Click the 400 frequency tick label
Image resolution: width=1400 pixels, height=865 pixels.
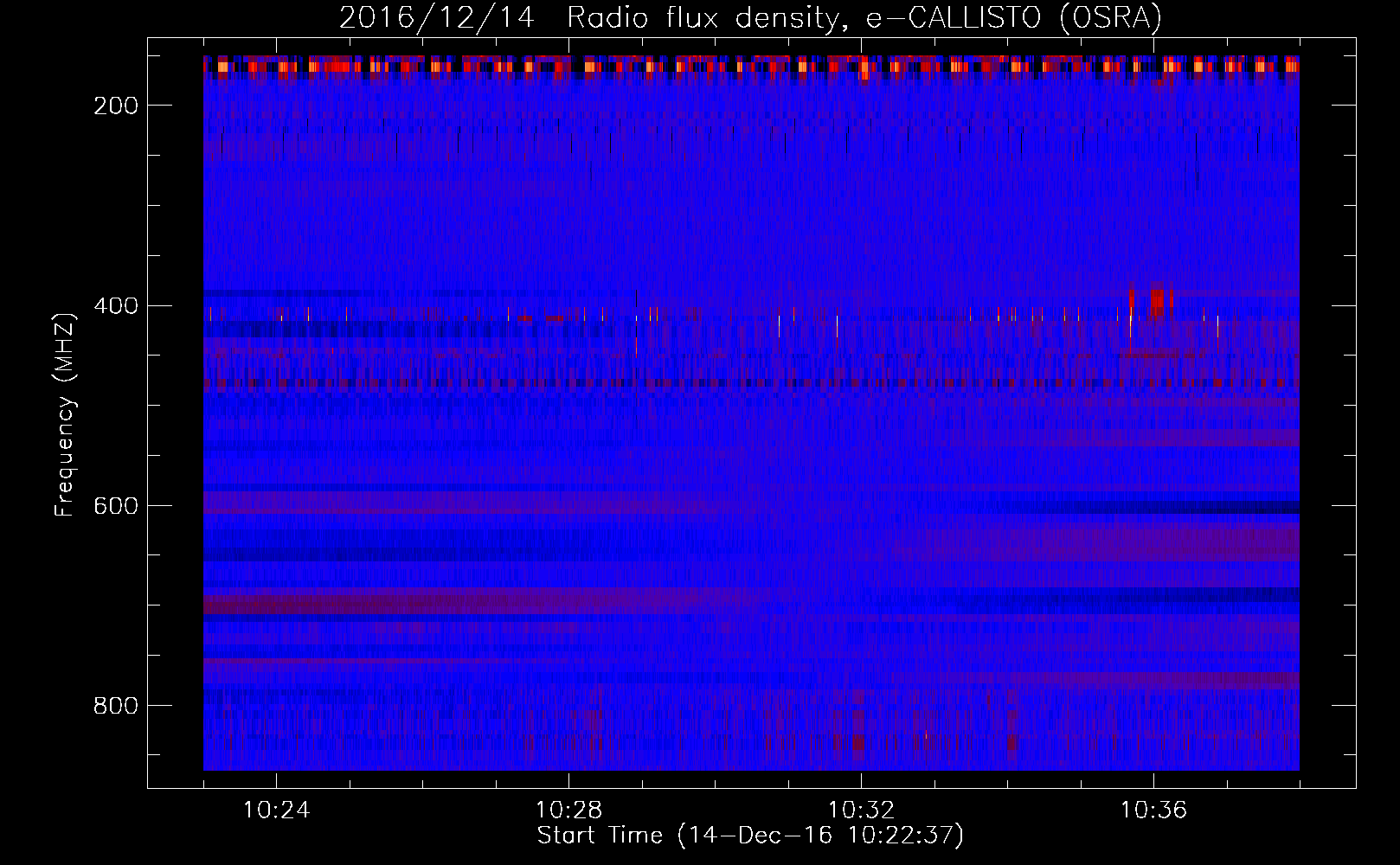pos(116,306)
